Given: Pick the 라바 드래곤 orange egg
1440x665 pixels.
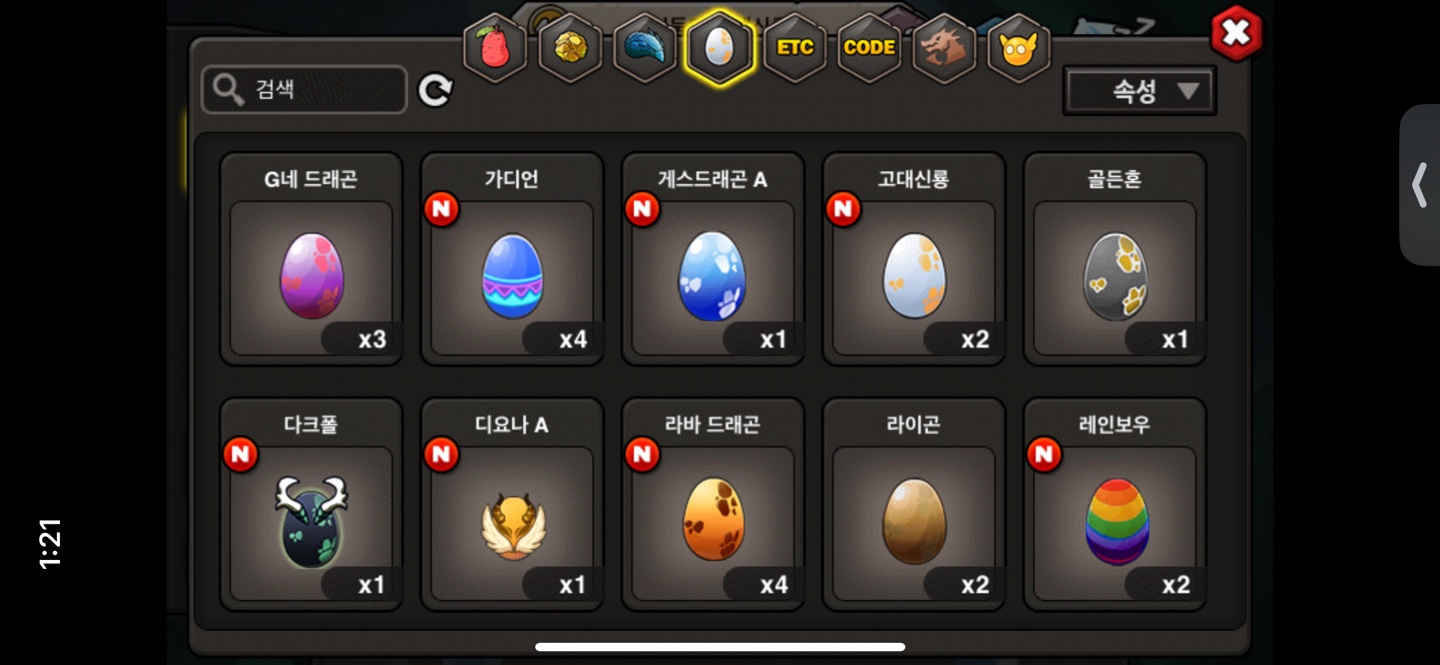Looking at the screenshot, I should (713, 505).
